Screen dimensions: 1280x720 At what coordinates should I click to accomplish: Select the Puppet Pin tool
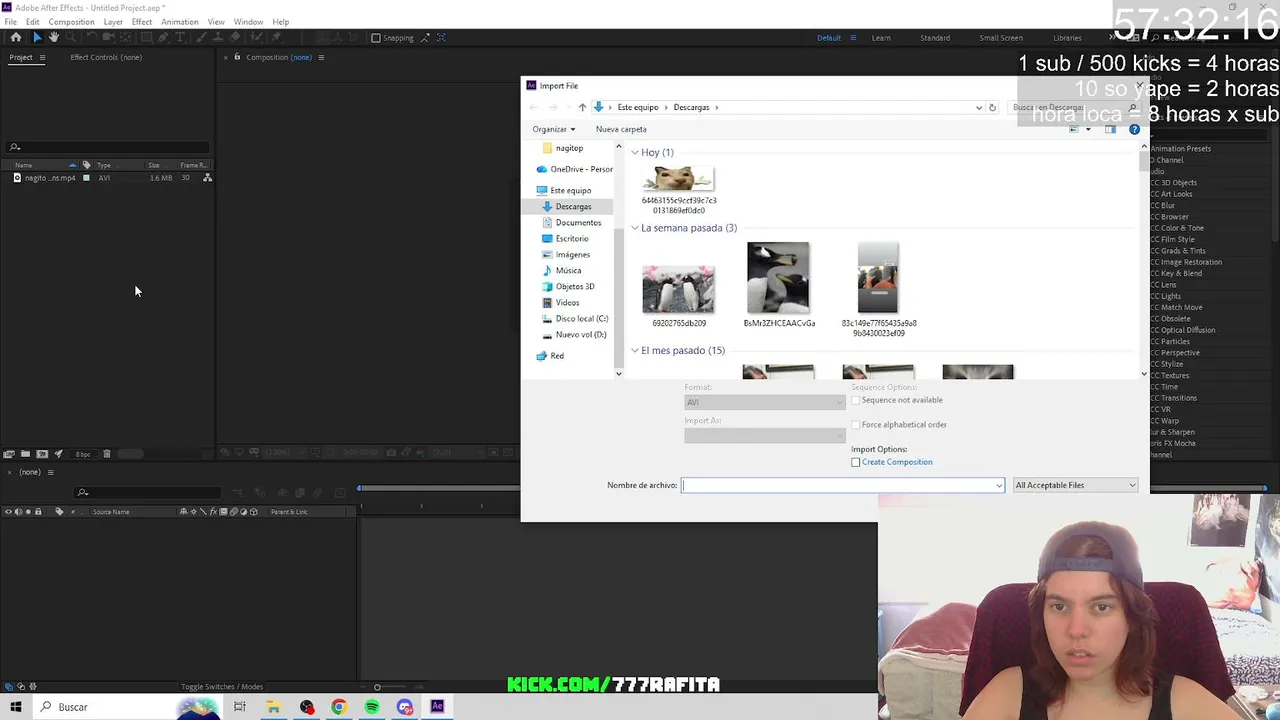[277, 38]
